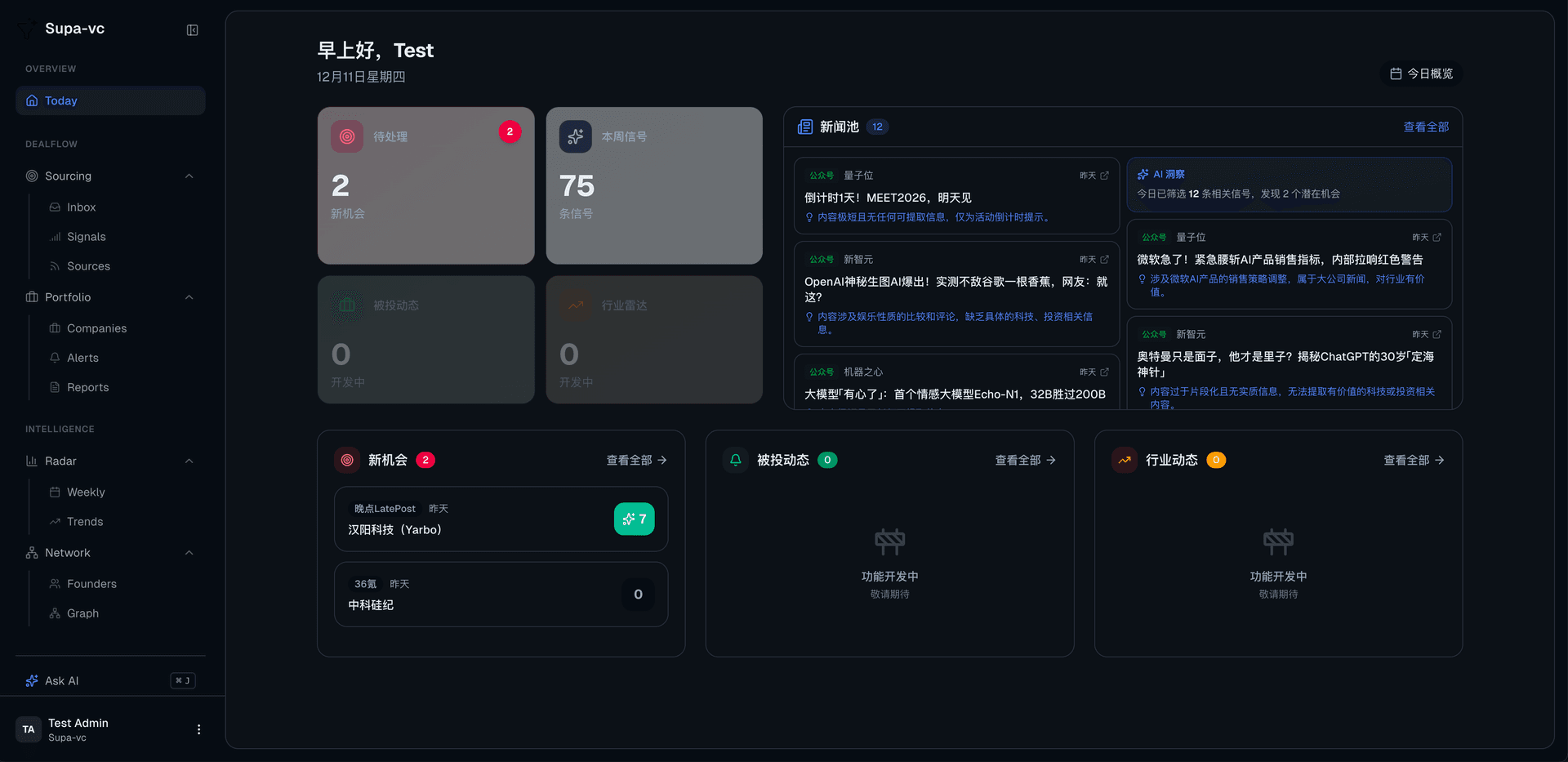Click the Signals chart icon
The image size is (1568, 762).
[54, 237]
